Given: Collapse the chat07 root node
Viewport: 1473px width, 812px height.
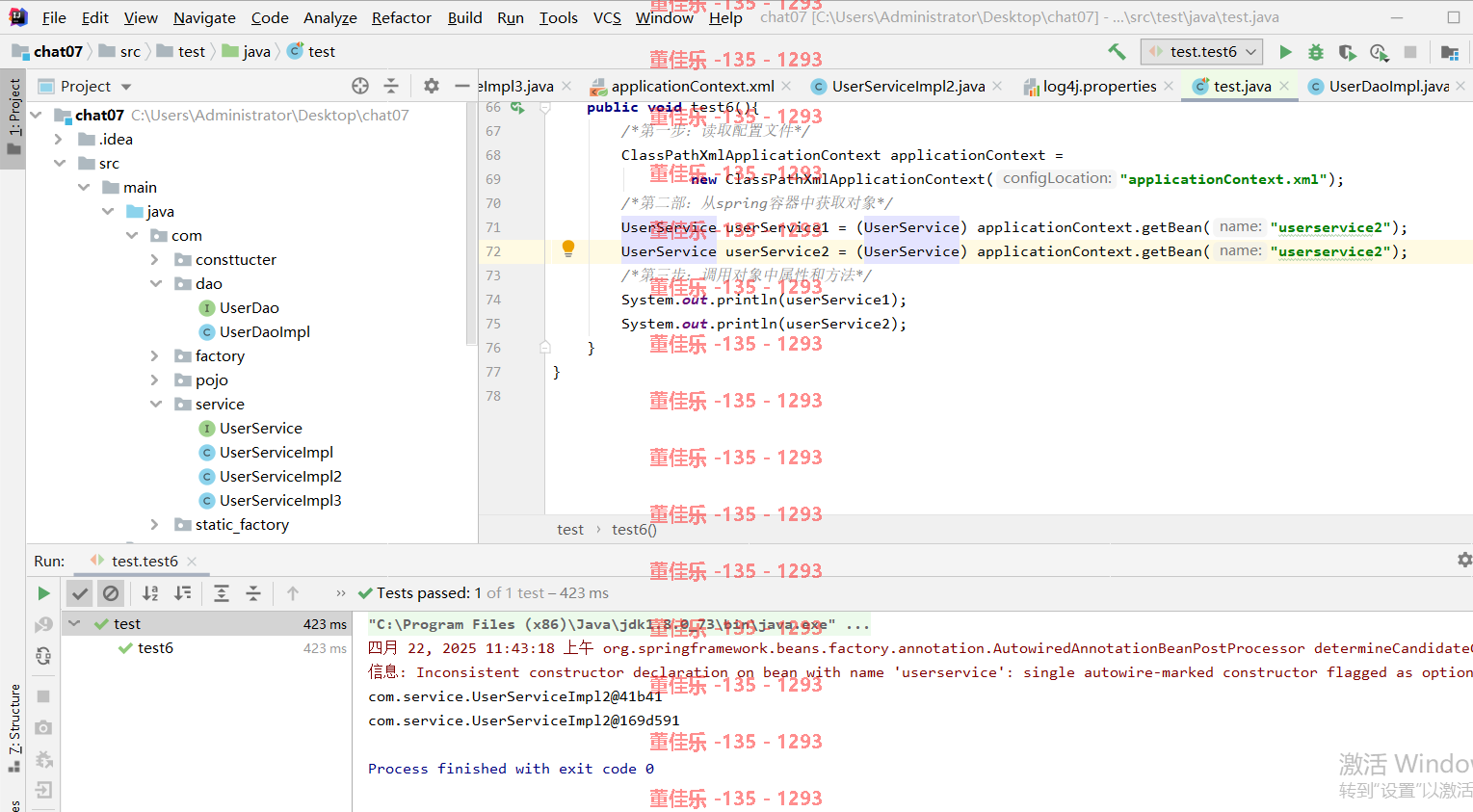Looking at the screenshot, I should click(36, 115).
